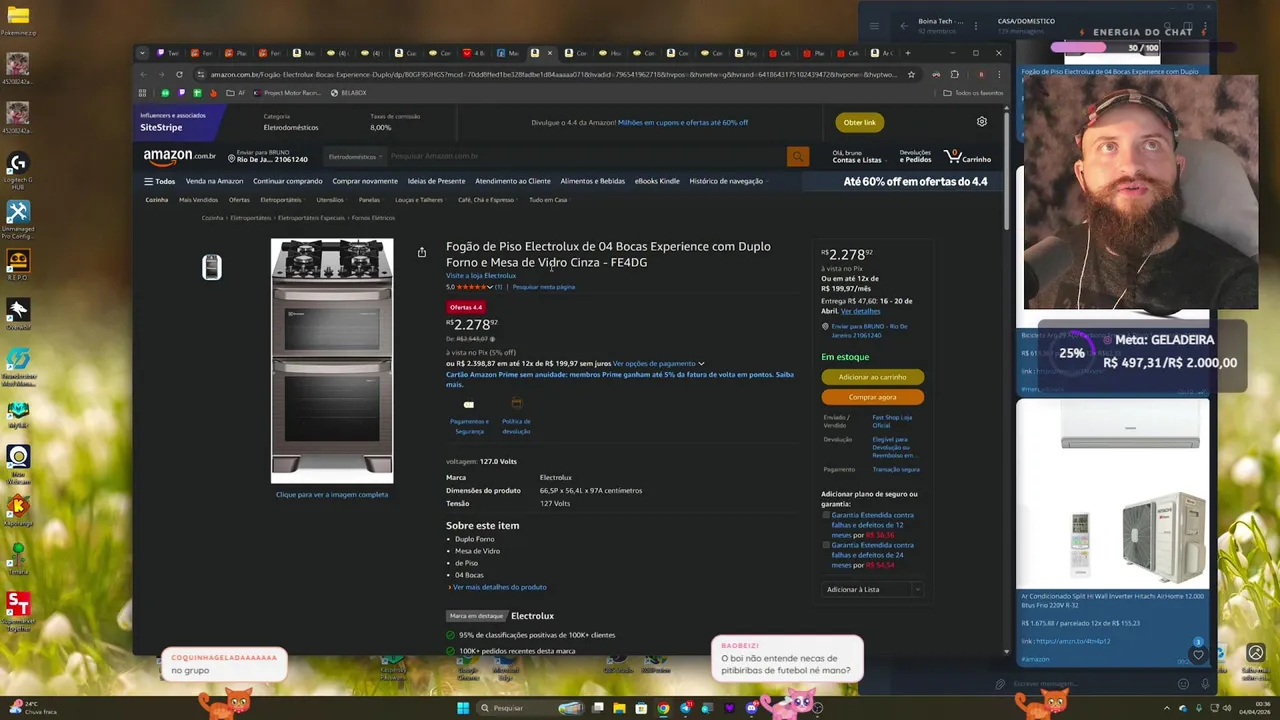
Task: Open the Adicionar à Lista dropdown arrow
Action: [917, 589]
